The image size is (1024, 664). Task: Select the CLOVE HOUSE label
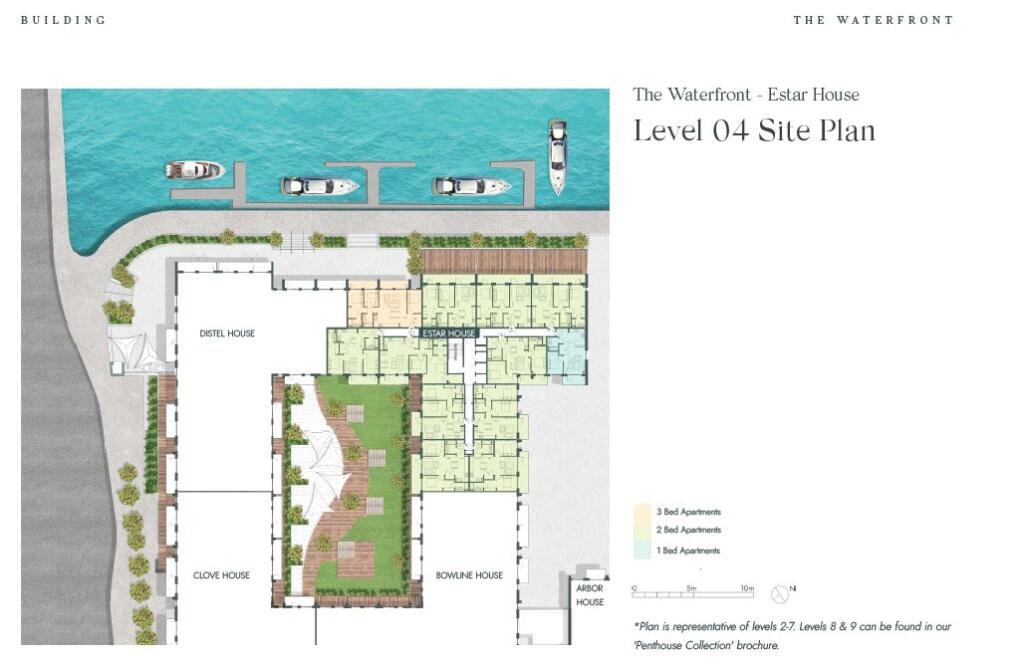tap(221, 575)
